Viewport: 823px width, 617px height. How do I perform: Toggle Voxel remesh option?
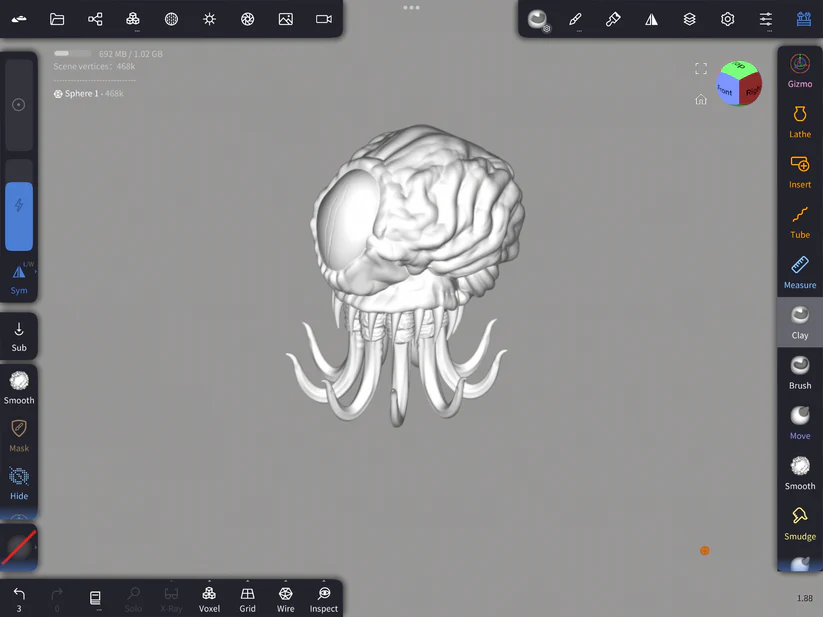[209, 599]
